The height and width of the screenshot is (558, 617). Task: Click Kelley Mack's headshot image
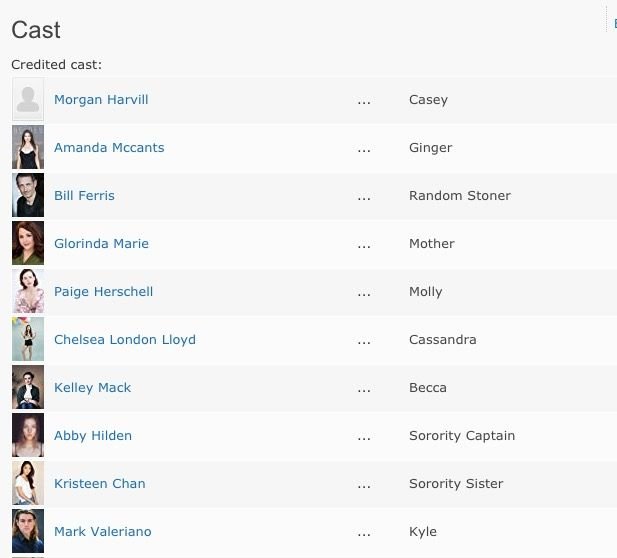point(28,388)
